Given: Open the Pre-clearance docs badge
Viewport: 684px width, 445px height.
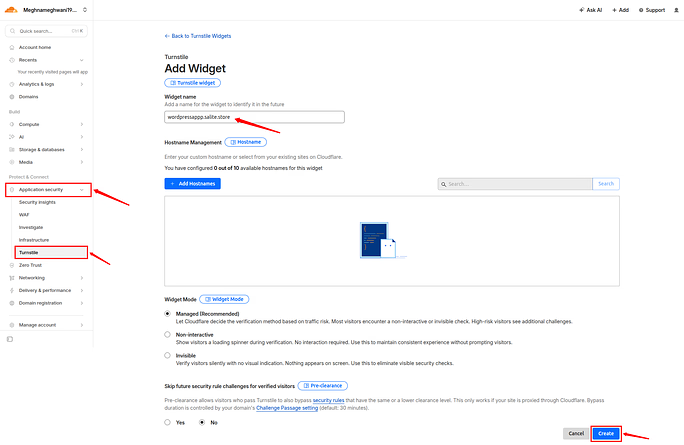Looking at the screenshot, I should [x=323, y=386].
